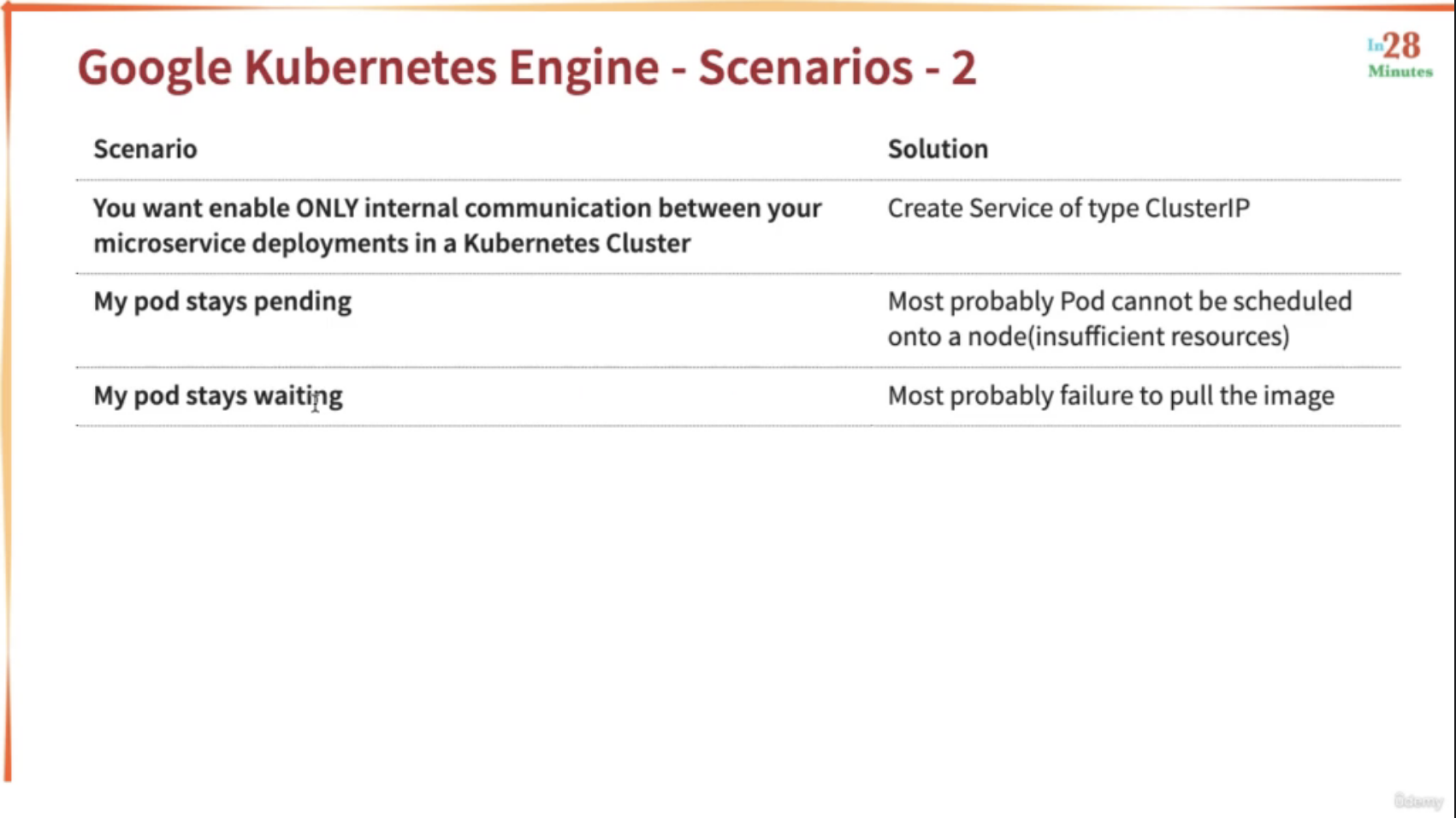Viewport: 1456px width, 818px height.
Task: Click the Udemy watermark logo
Action: (x=1418, y=801)
